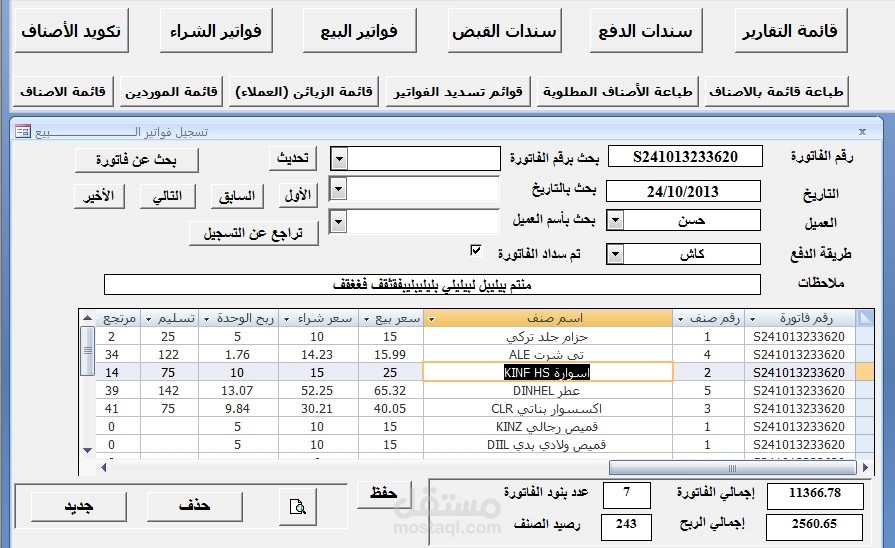Click the horizontal scrollbar thumb of the grid
895x548 pixels.
pos(732,468)
